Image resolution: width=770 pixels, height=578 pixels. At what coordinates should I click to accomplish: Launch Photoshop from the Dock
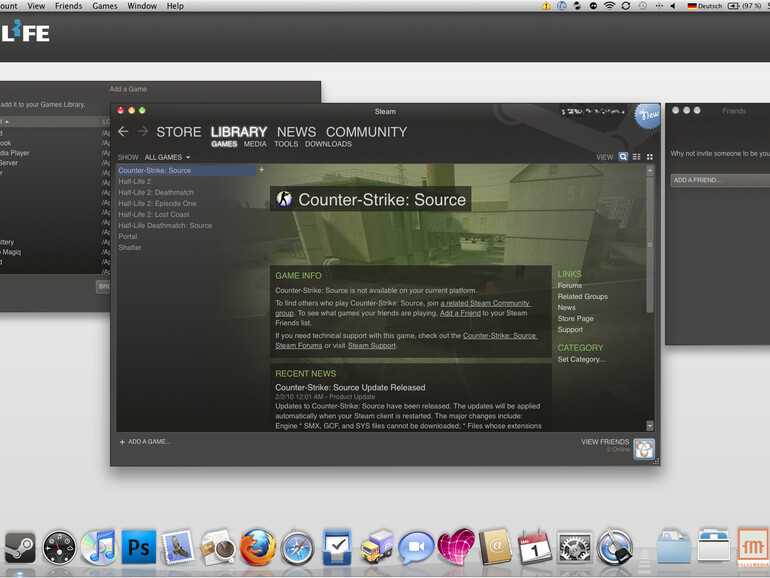(138, 547)
